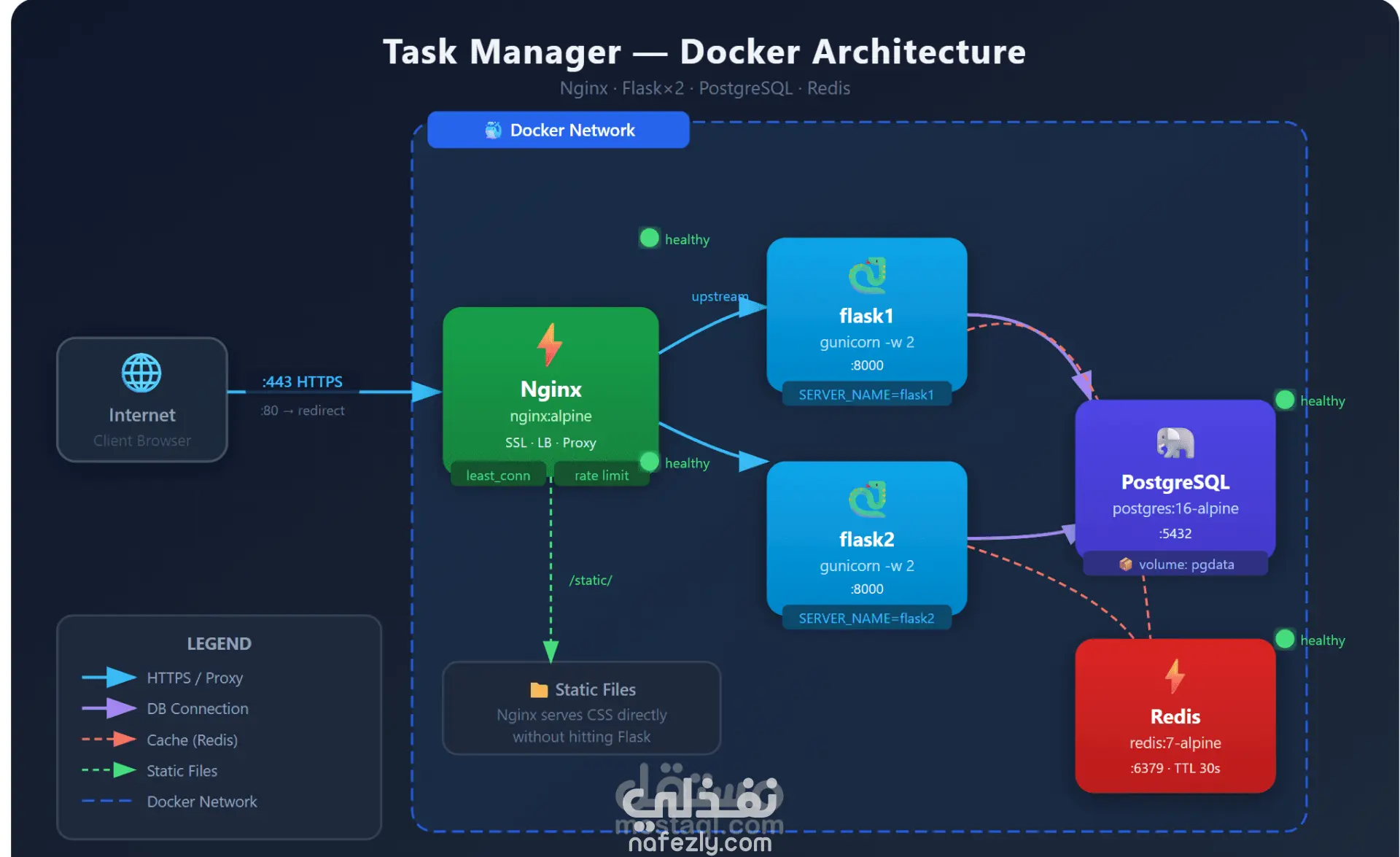Click the SERVER_NAME=flask2 tag
The width and height of the screenshot is (1400, 857).
pos(866,618)
